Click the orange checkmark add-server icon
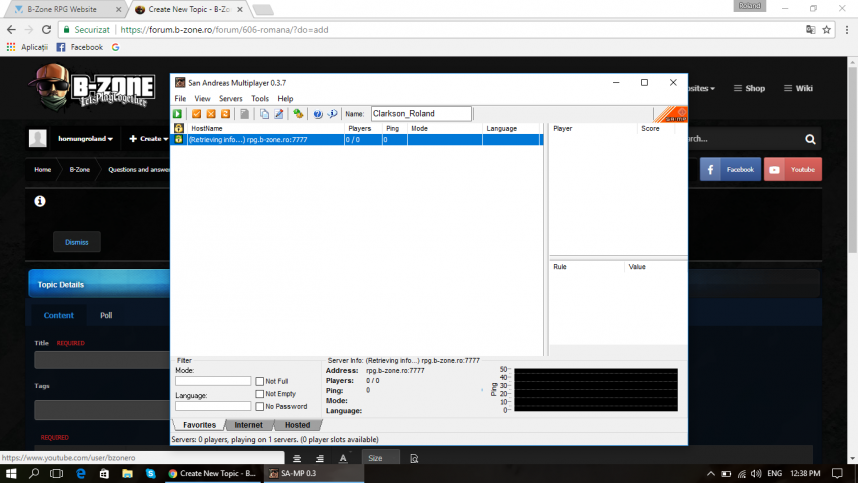Screen dimensions: 858x483 [x=196, y=114]
